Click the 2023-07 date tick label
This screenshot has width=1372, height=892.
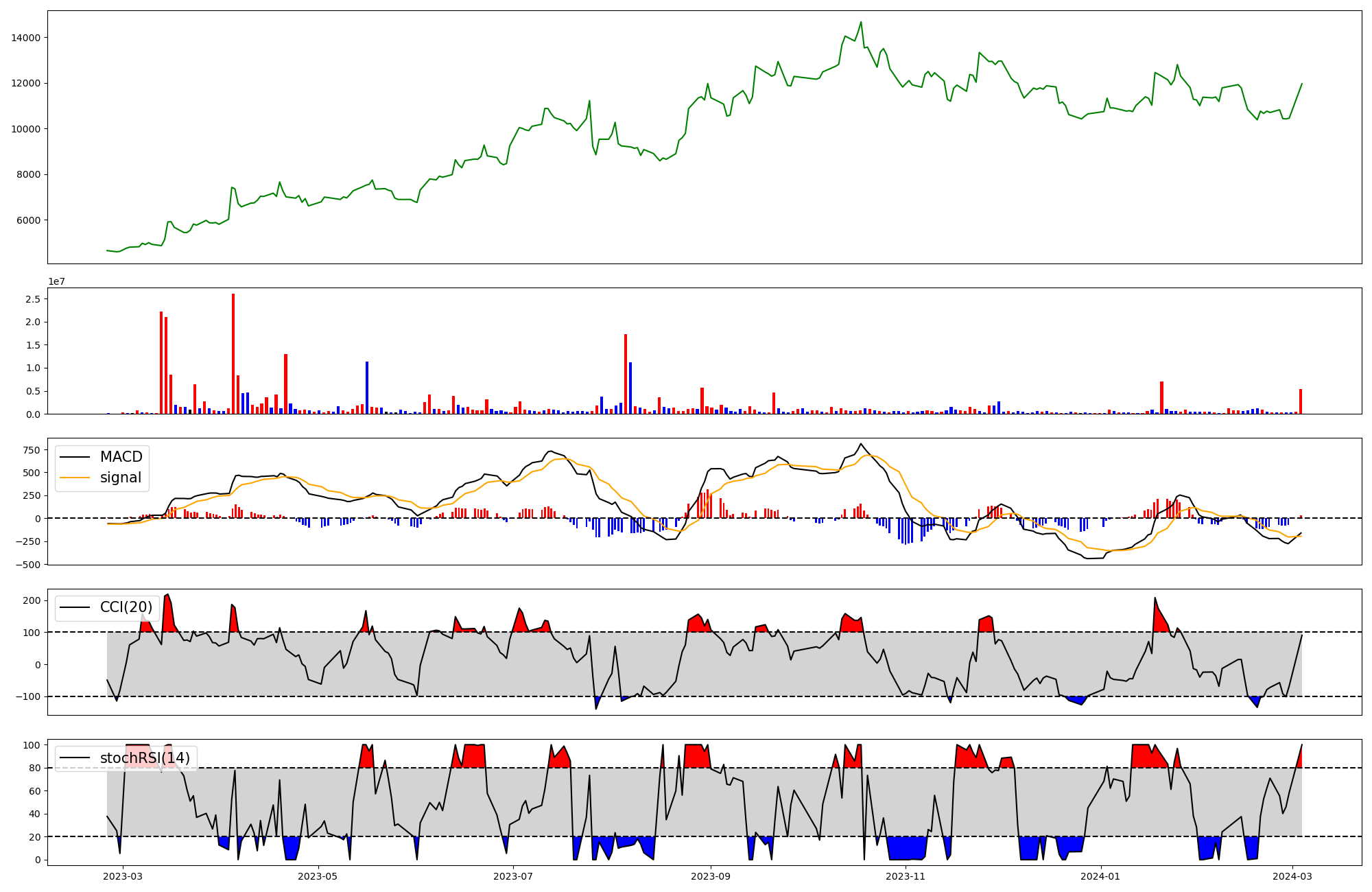tap(514, 876)
